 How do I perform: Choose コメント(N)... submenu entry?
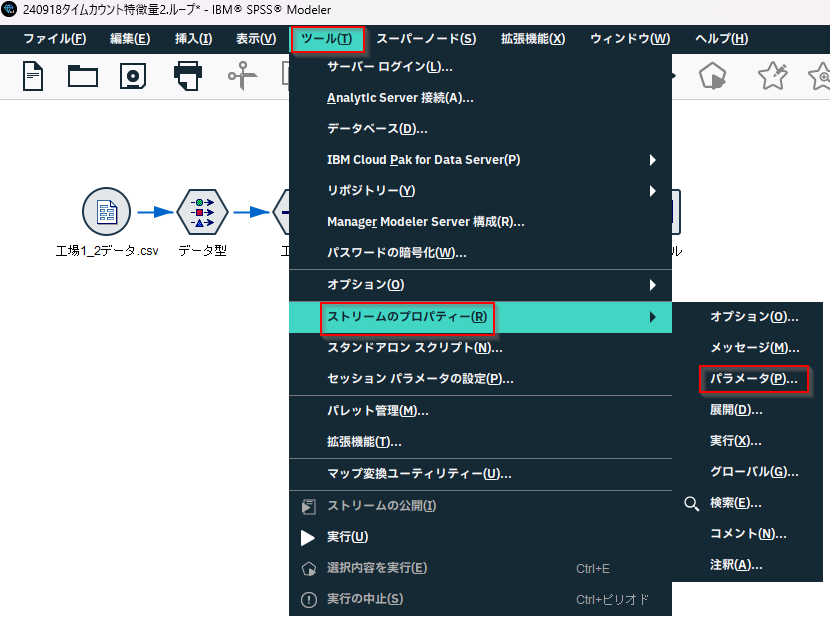tap(747, 534)
